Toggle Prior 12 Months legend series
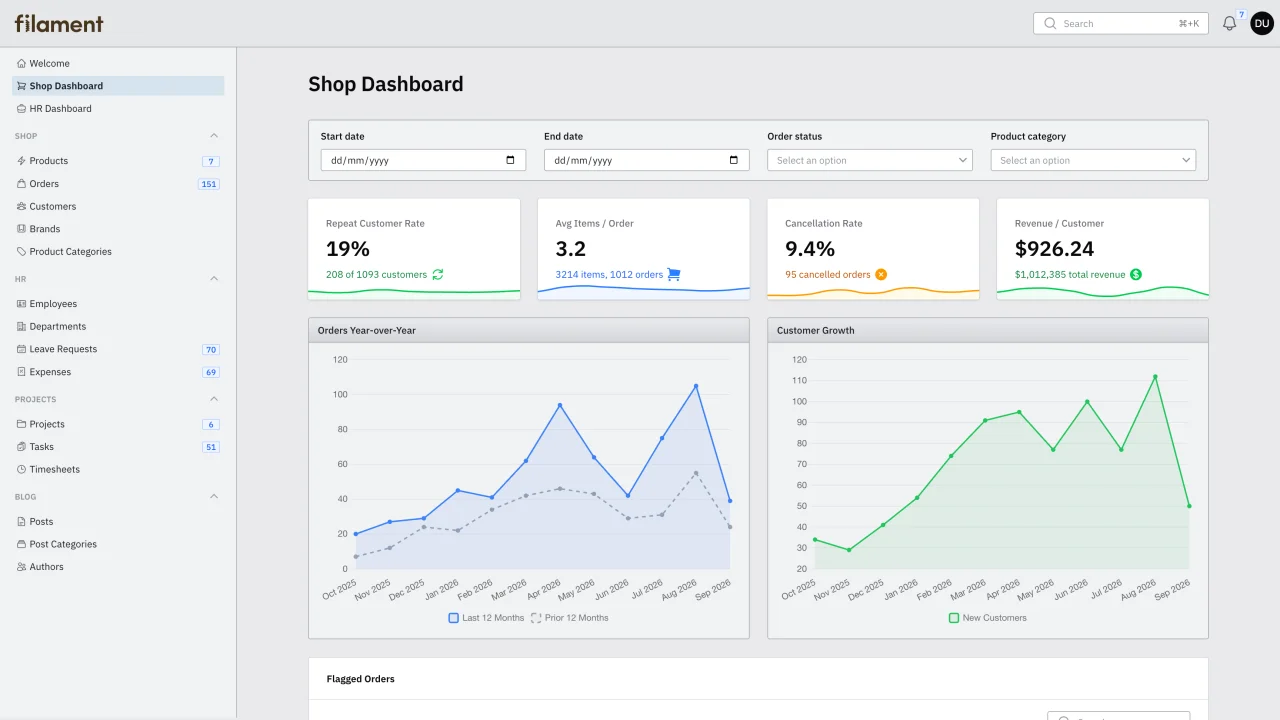Image resolution: width=1280 pixels, height=720 pixels. [x=570, y=618]
